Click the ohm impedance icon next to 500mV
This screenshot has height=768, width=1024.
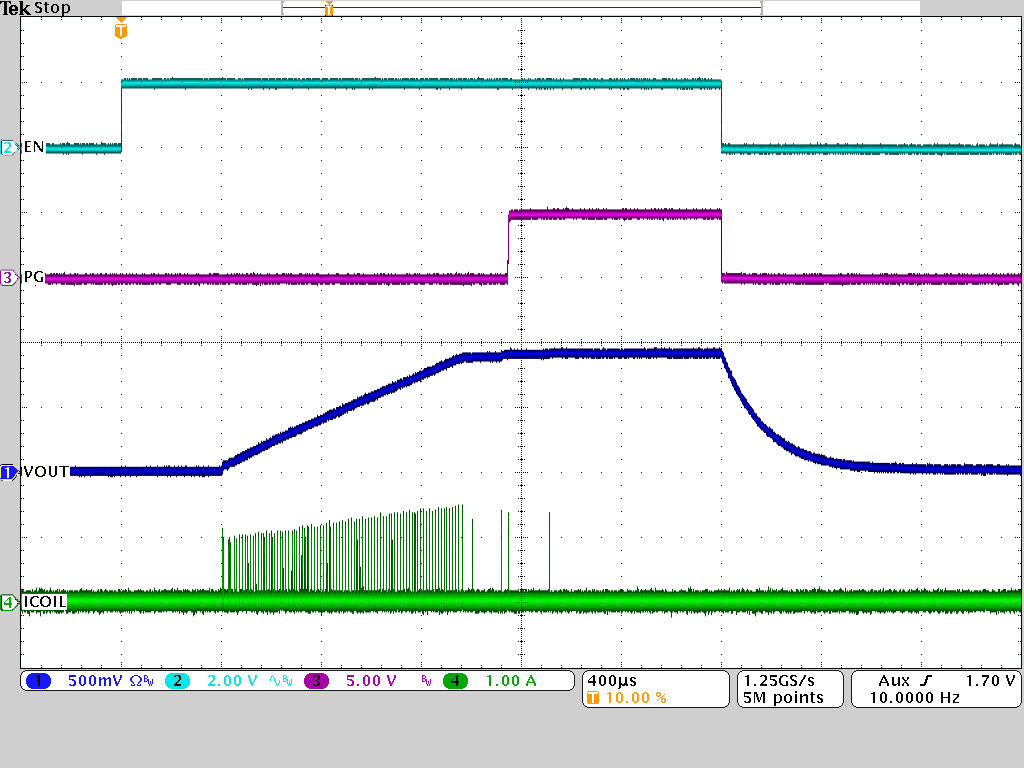[x=134, y=680]
